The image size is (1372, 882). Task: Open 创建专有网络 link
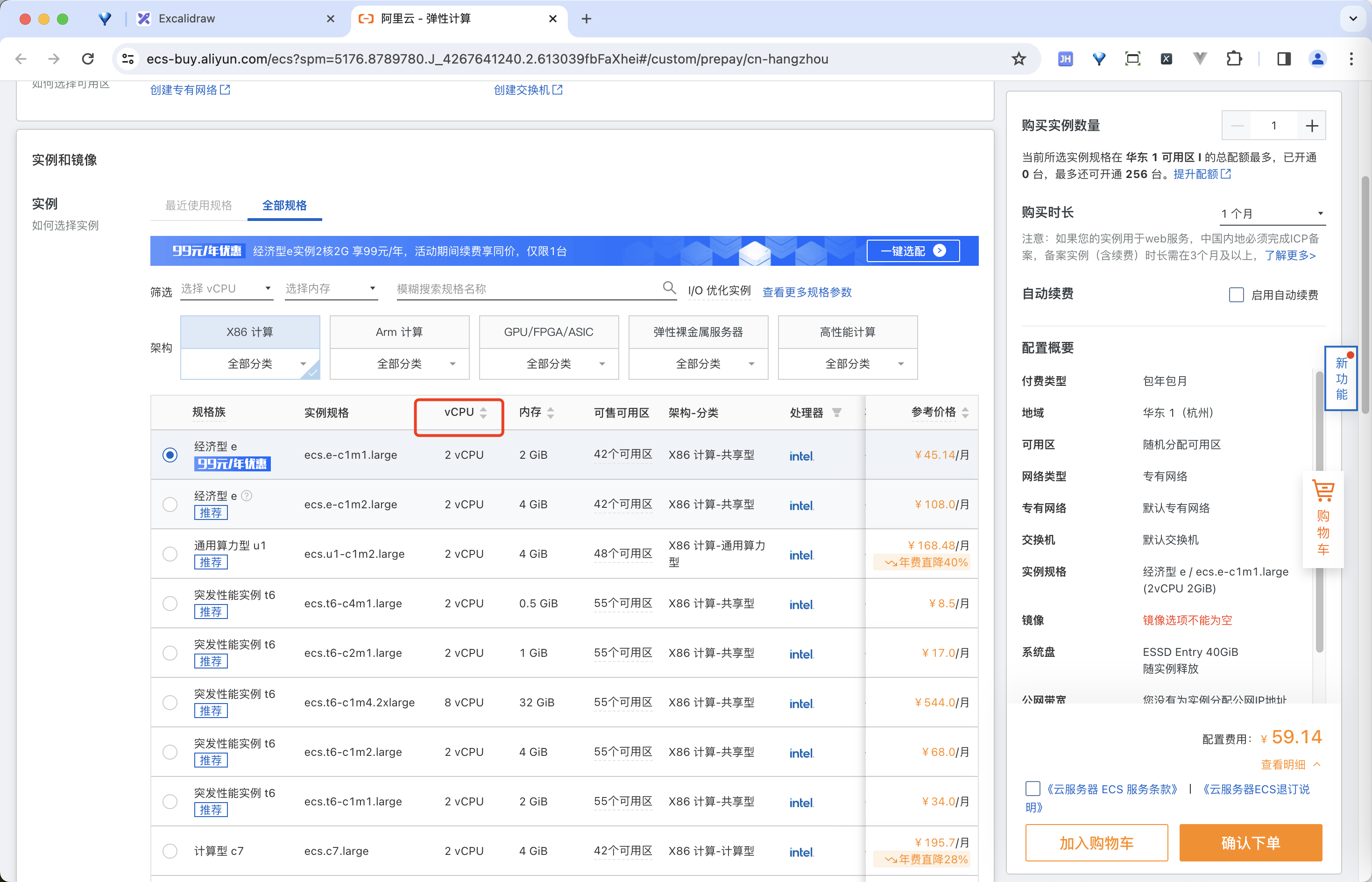click(x=190, y=90)
